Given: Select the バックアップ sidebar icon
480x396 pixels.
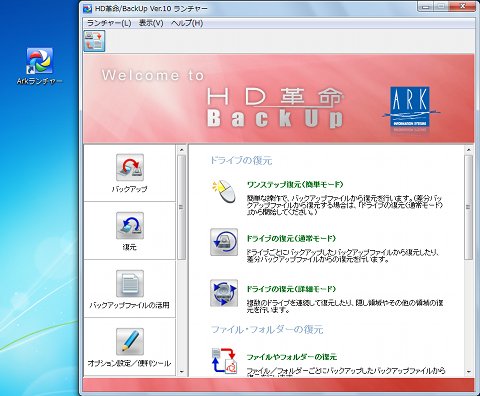Looking at the screenshot, I should coord(130,167).
